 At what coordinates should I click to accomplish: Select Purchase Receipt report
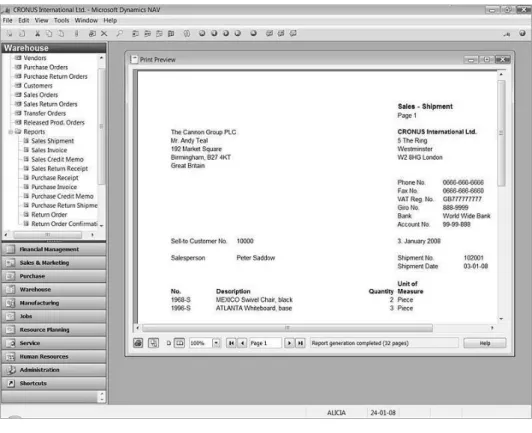click(55, 177)
